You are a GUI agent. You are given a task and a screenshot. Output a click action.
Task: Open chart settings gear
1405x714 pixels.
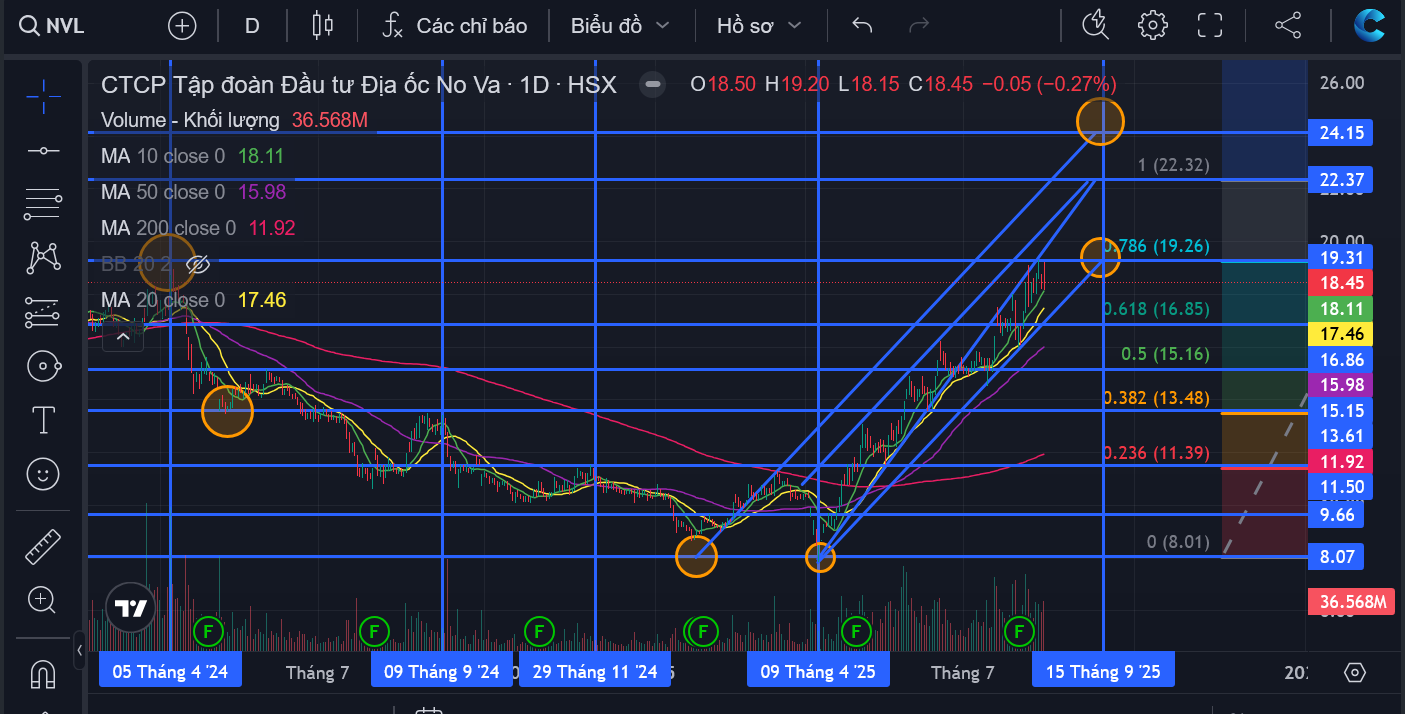(1153, 26)
